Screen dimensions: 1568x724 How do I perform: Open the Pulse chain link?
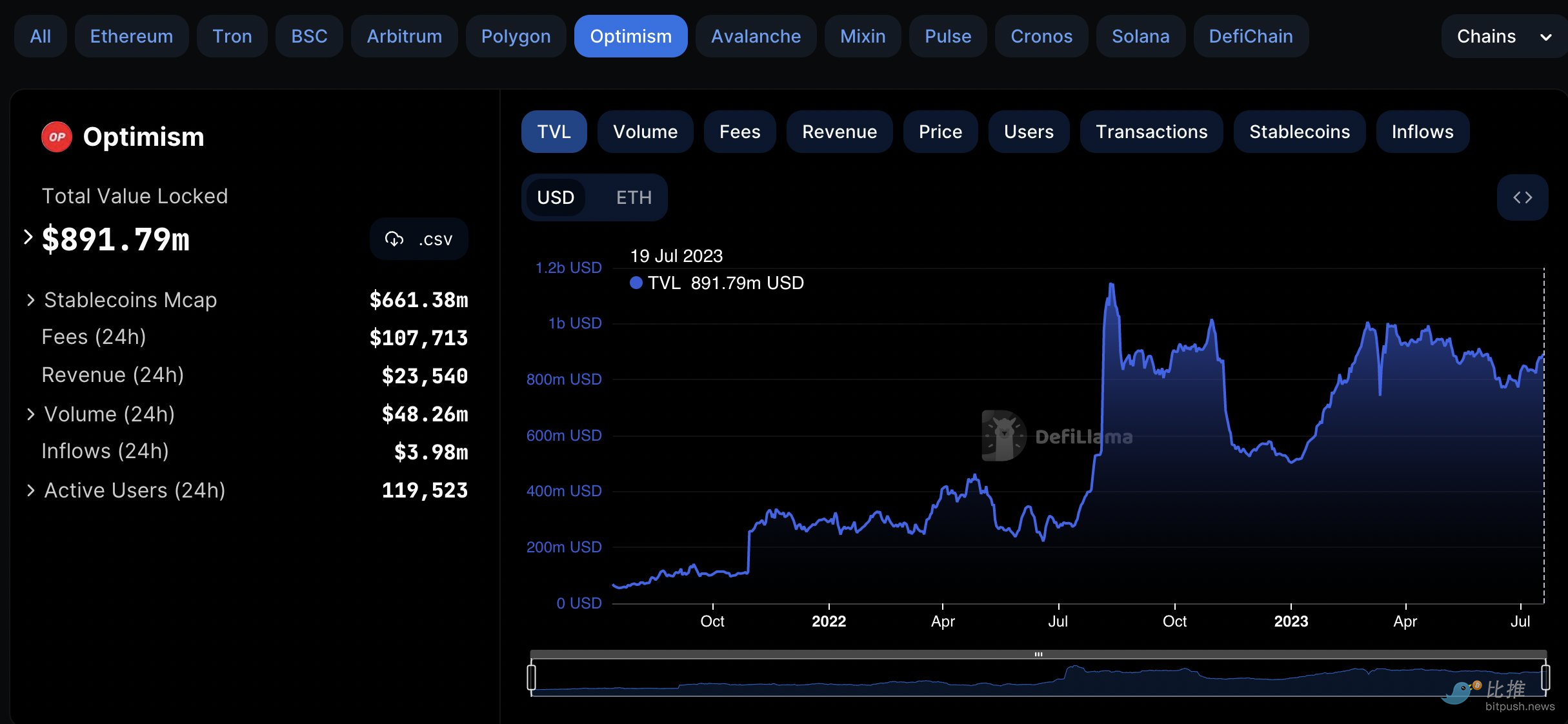[x=948, y=36]
